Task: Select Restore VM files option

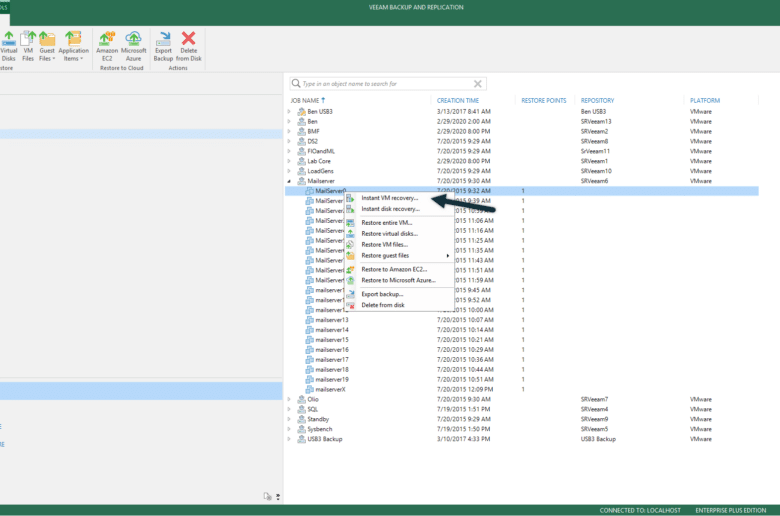Action: 385,245
